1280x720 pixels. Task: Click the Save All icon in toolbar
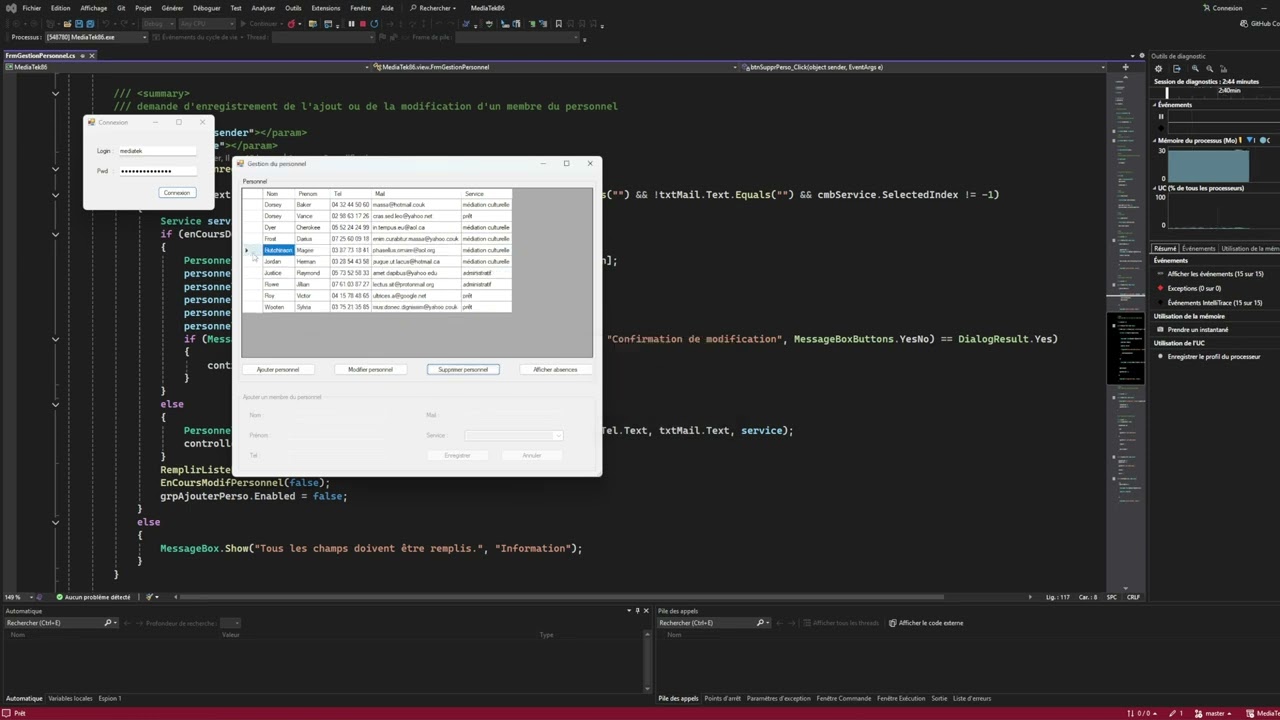point(90,24)
